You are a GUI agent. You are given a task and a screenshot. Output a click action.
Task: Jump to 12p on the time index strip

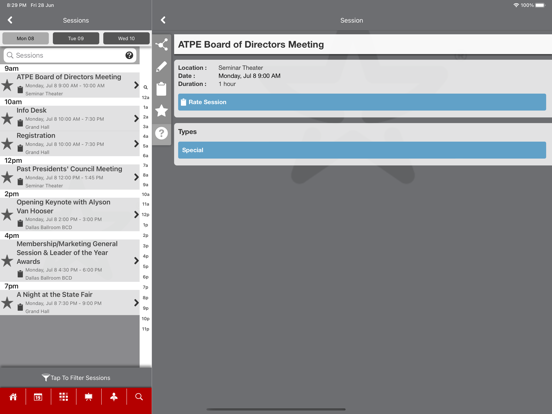[x=145, y=214]
